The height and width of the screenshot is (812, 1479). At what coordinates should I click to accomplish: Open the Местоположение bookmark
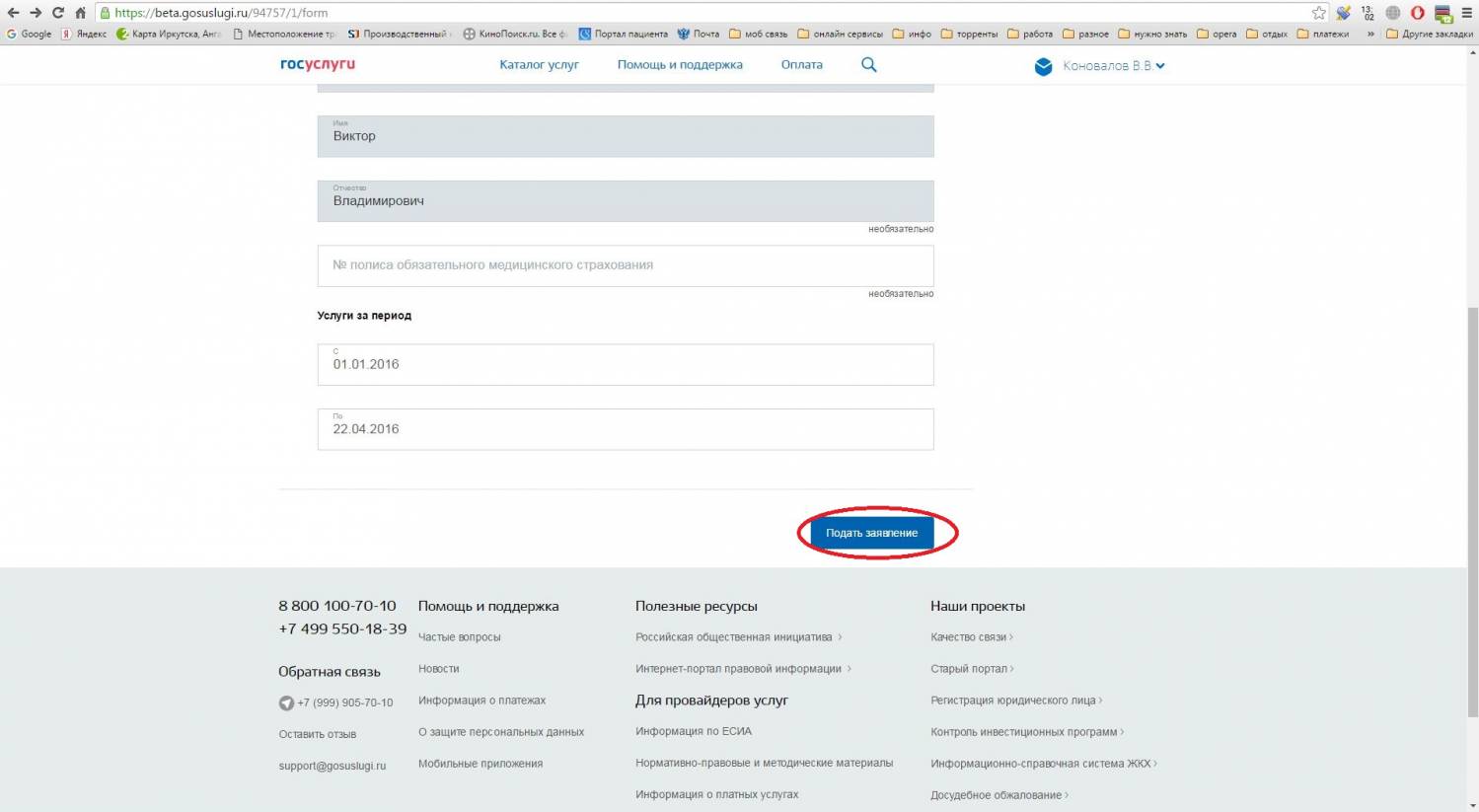[x=285, y=34]
